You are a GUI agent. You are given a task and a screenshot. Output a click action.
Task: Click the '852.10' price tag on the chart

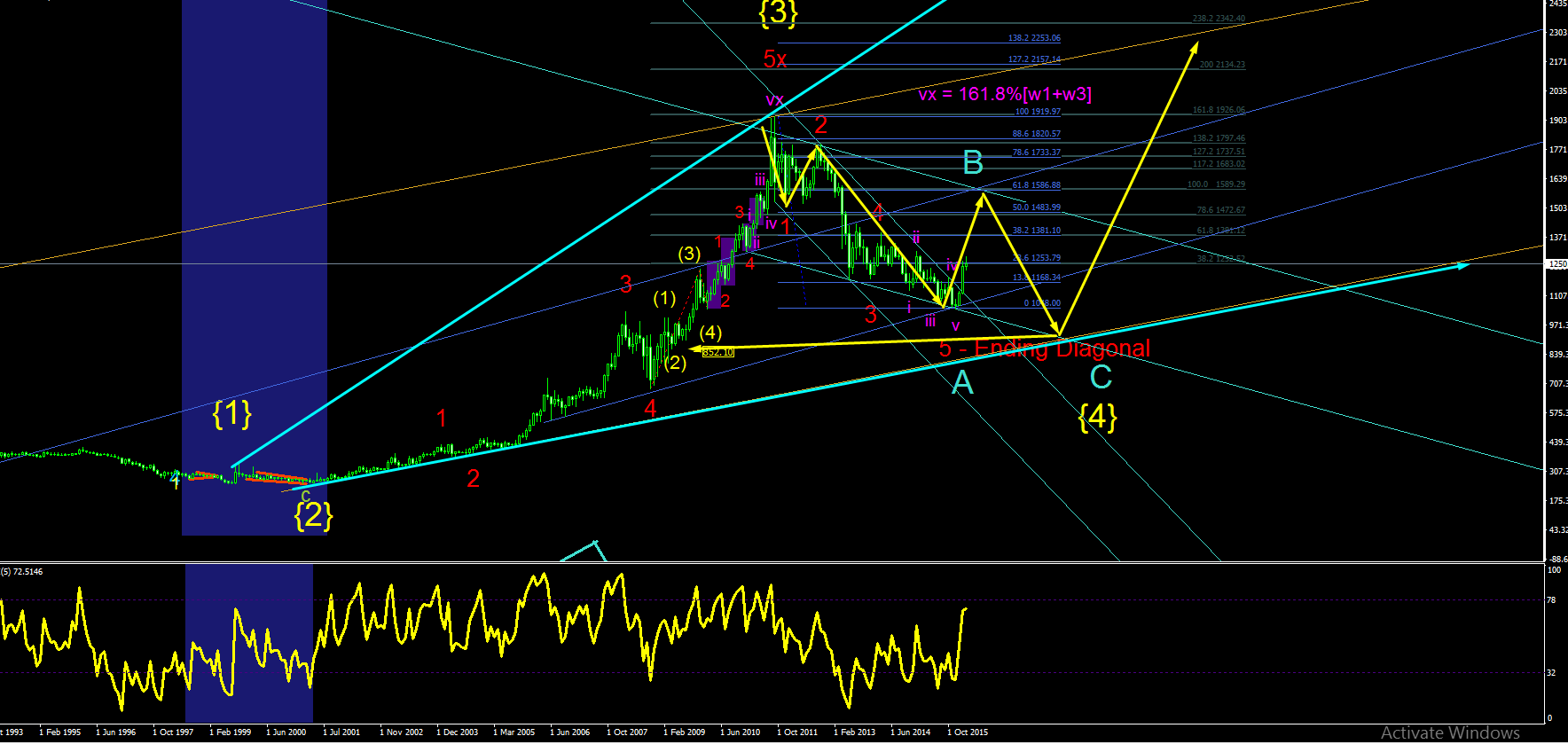[x=718, y=352]
